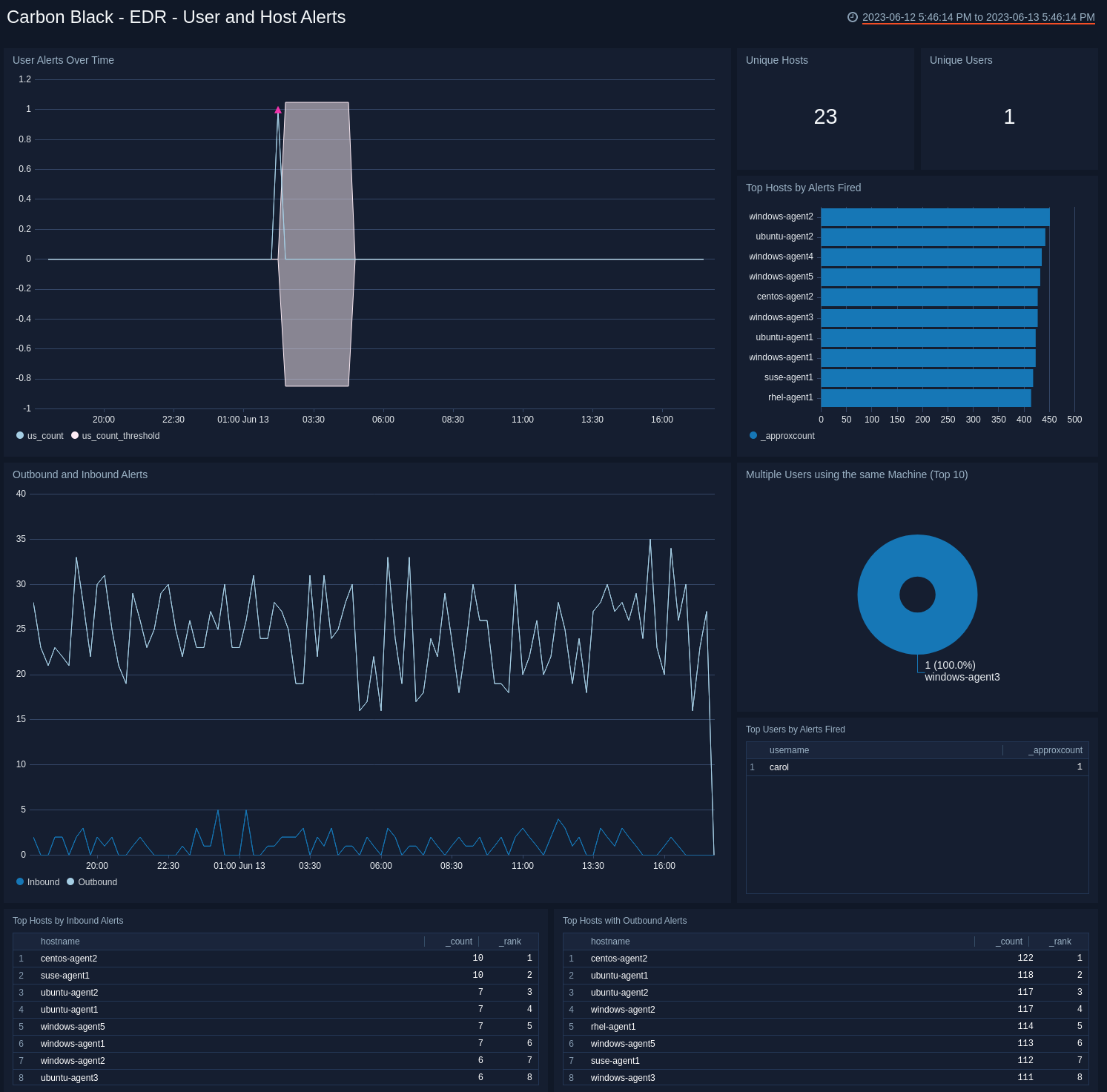Click the hostname header in Top Hosts with Outbound Alerts
The width and height of the screenshot is (1107, 1092).
pyautogui.click(x=609, y=941)
